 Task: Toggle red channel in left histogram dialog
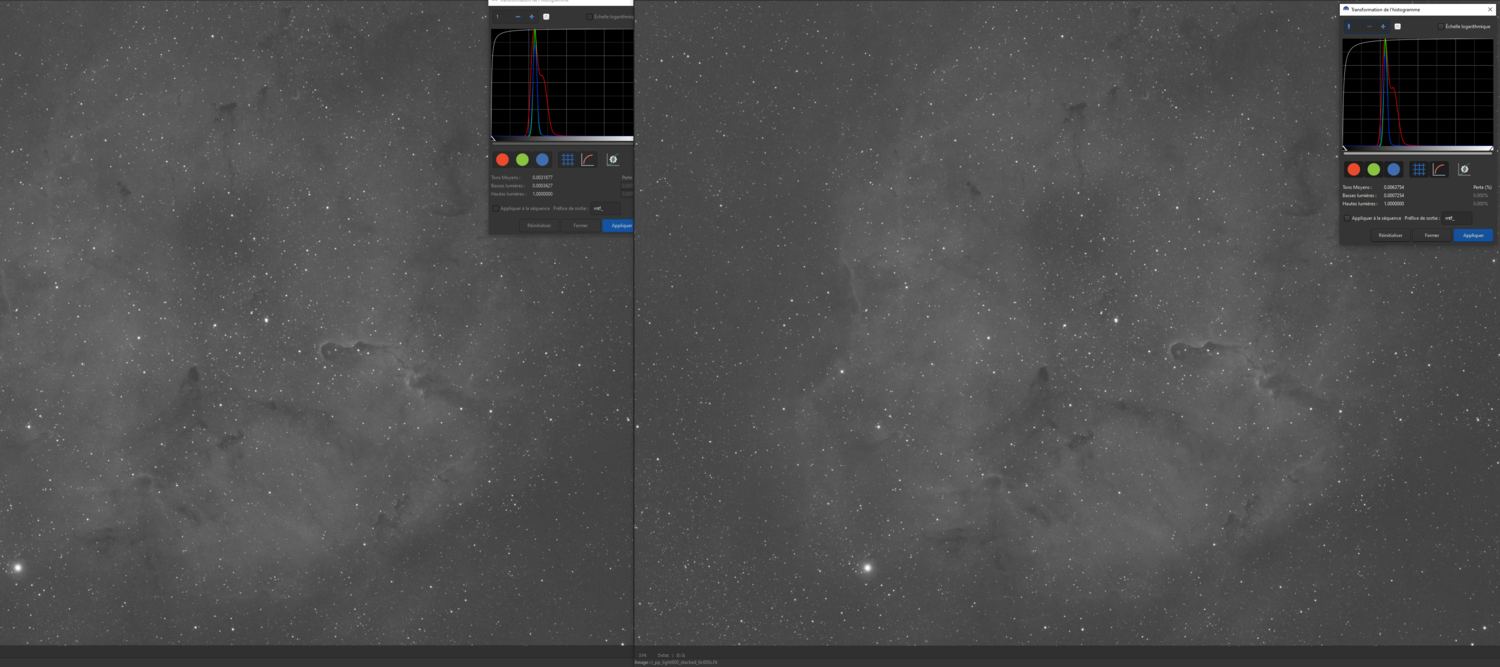(x=502, y=159)
